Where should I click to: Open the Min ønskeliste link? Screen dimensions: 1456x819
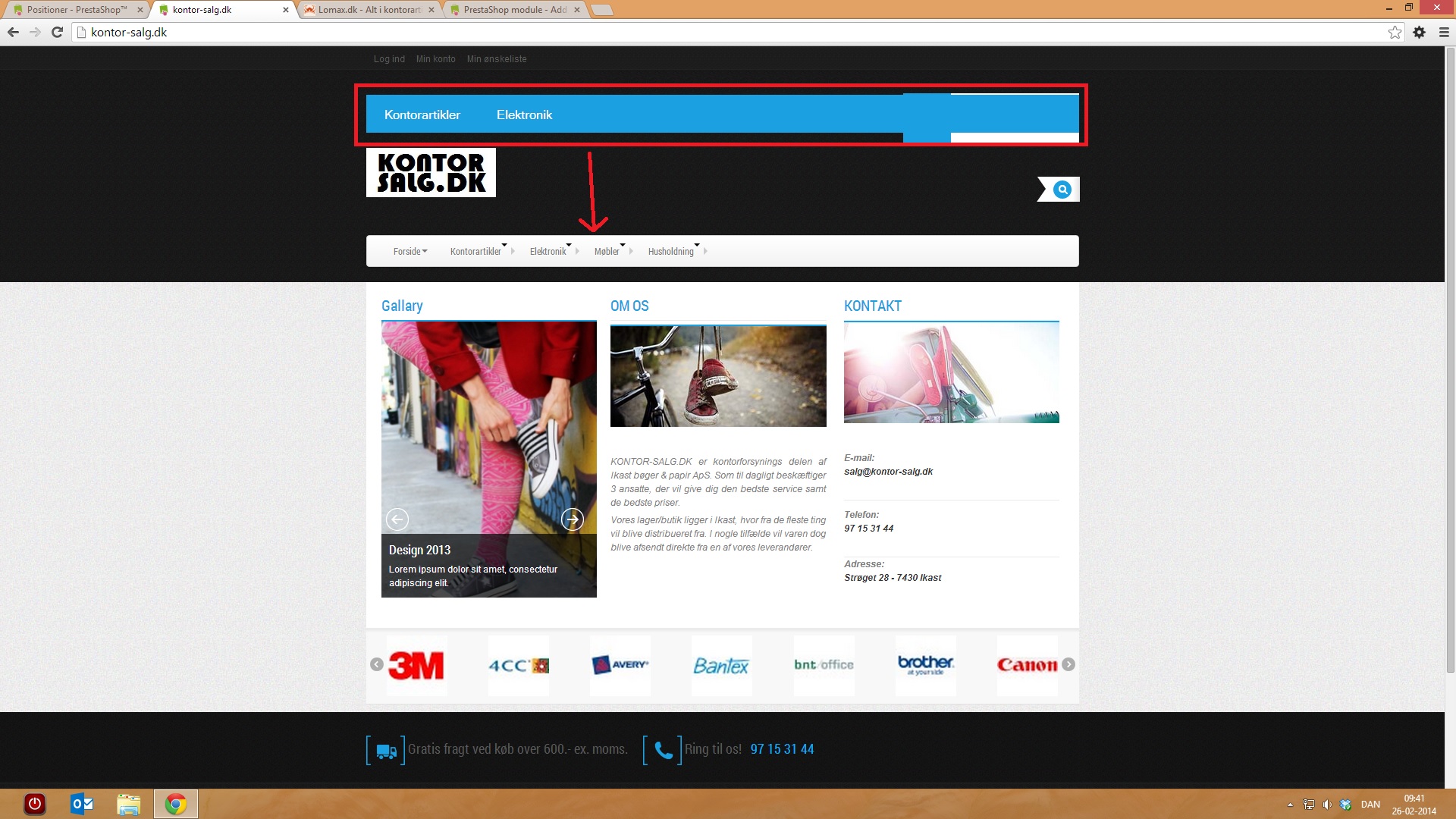point(496,59)
